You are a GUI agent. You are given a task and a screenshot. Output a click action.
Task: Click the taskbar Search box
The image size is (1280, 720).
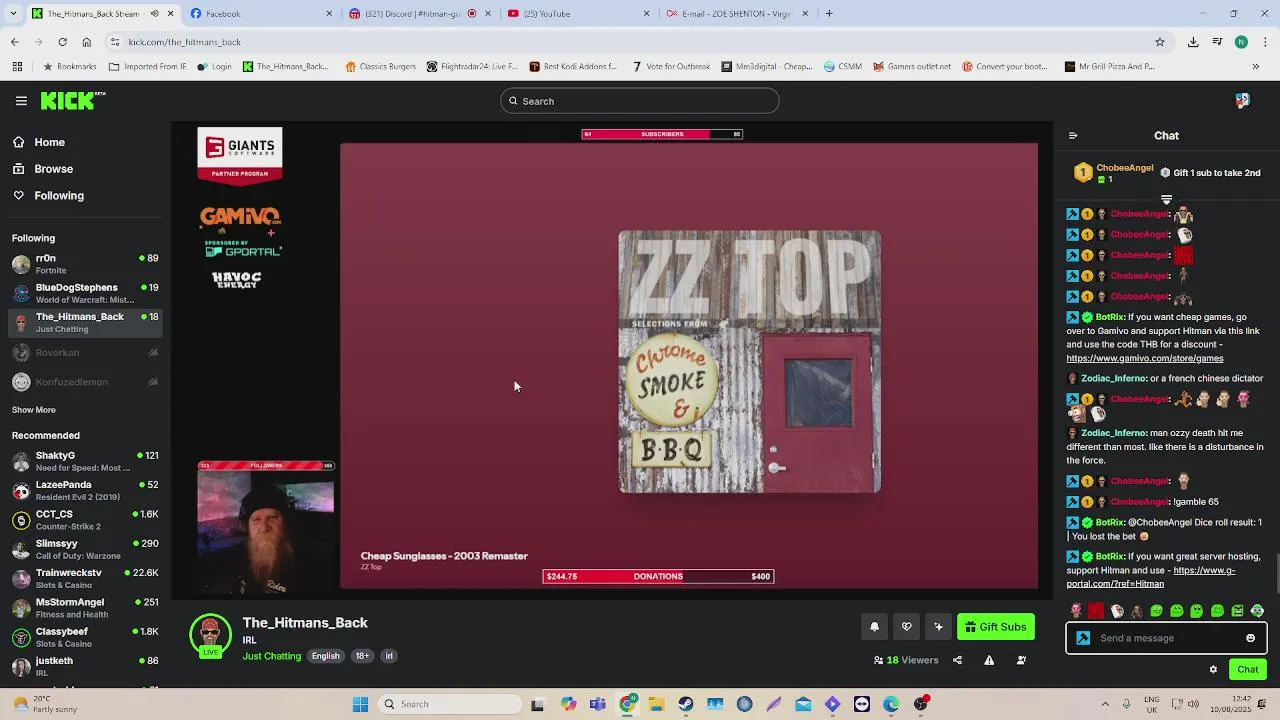click(451, 704)
